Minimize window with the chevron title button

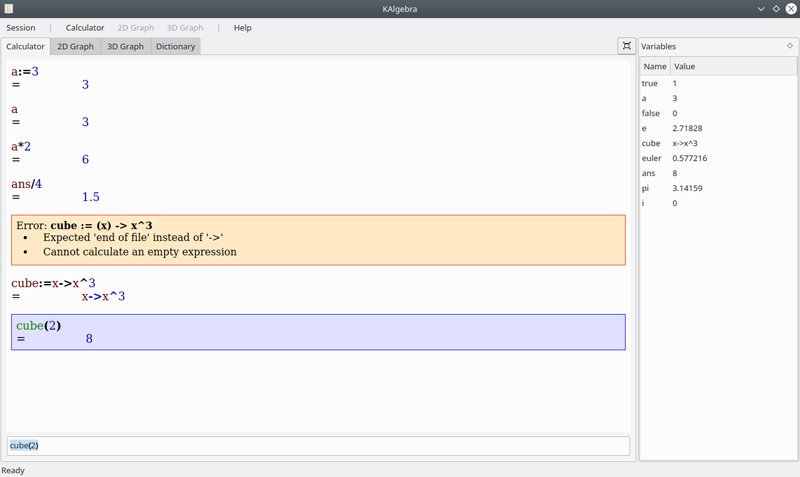(x=761, y=9)
